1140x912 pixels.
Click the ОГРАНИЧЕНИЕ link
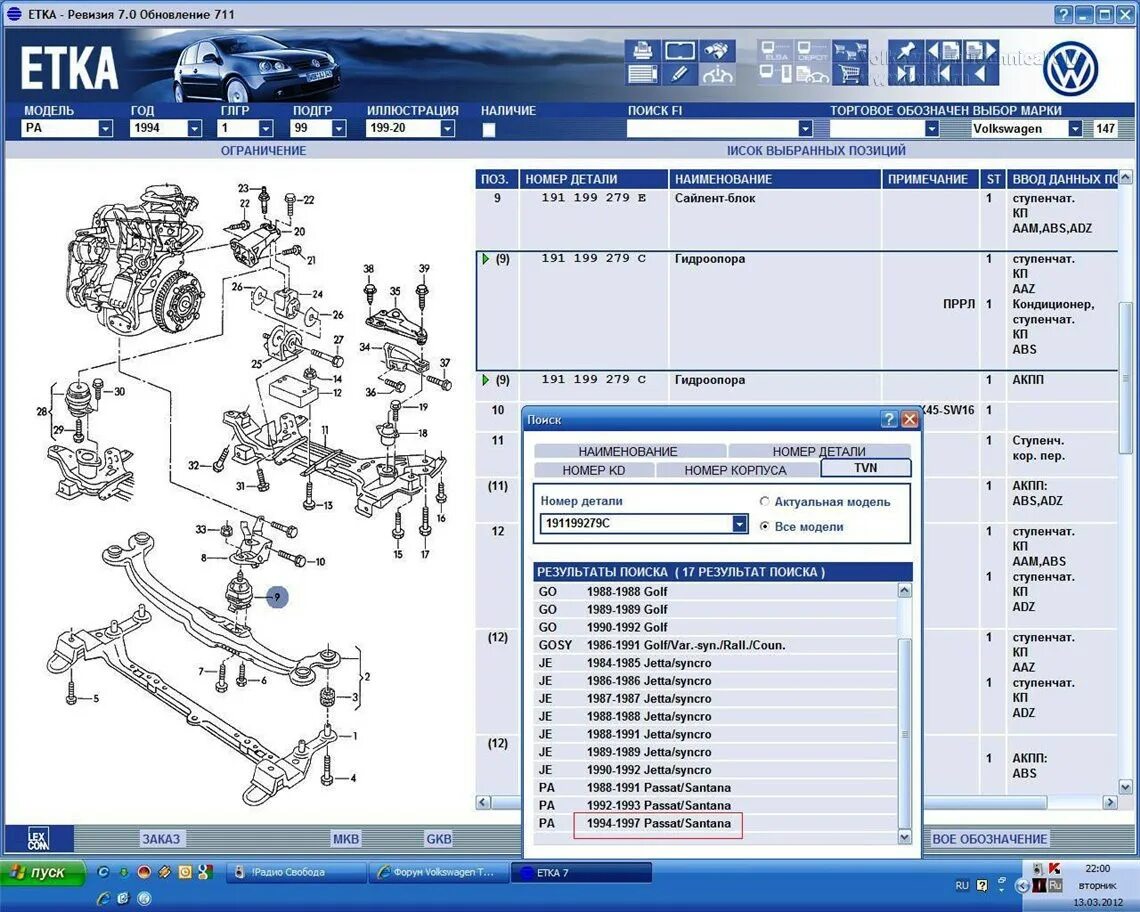[x=263, y=151]
